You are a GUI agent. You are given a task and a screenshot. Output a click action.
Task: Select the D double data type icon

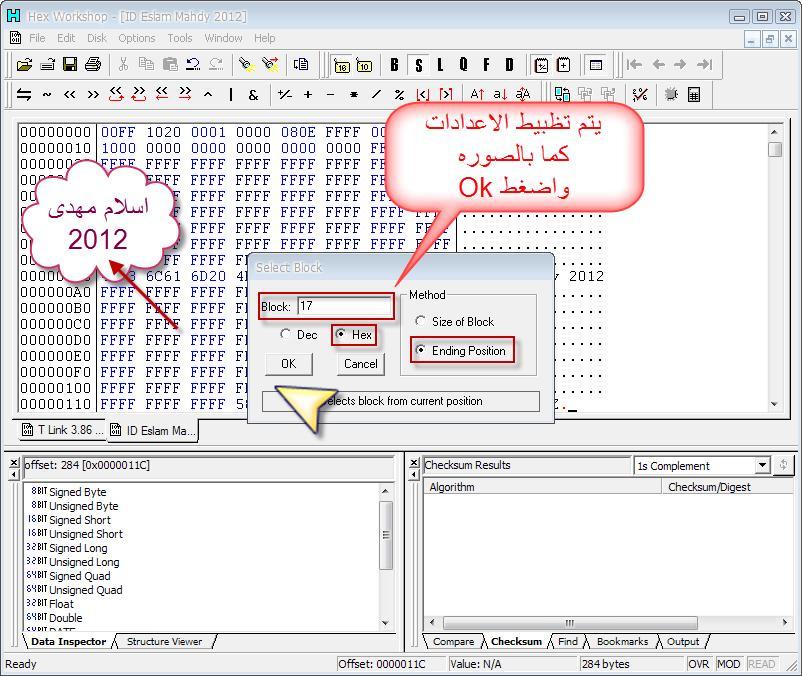[x=509, y=65]
